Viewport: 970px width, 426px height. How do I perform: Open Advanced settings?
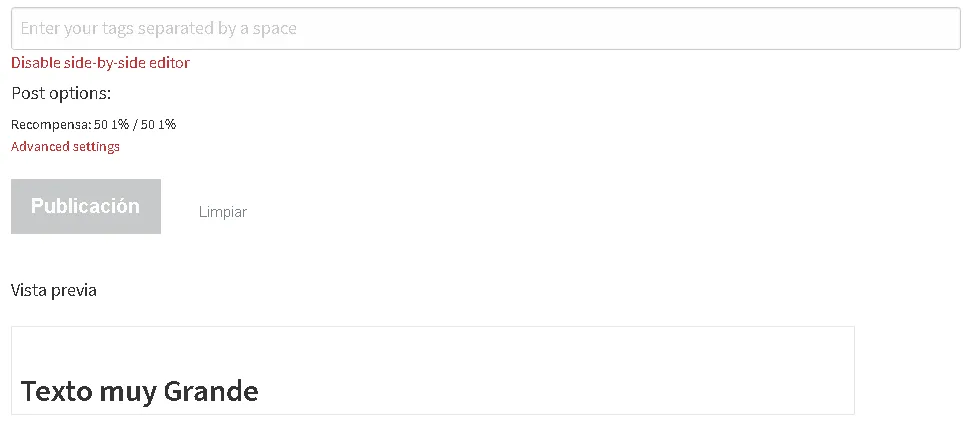tap(65, 147)
